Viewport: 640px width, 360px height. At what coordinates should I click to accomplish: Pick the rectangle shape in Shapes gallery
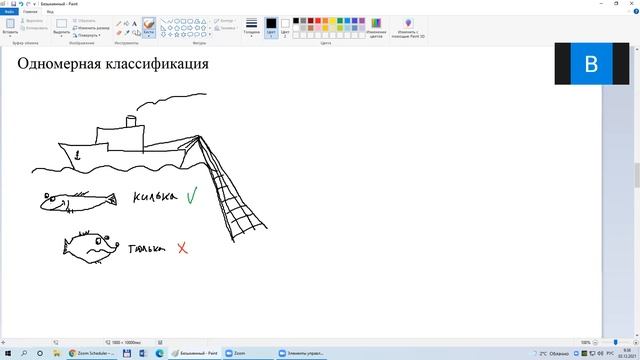click(183, 21)
